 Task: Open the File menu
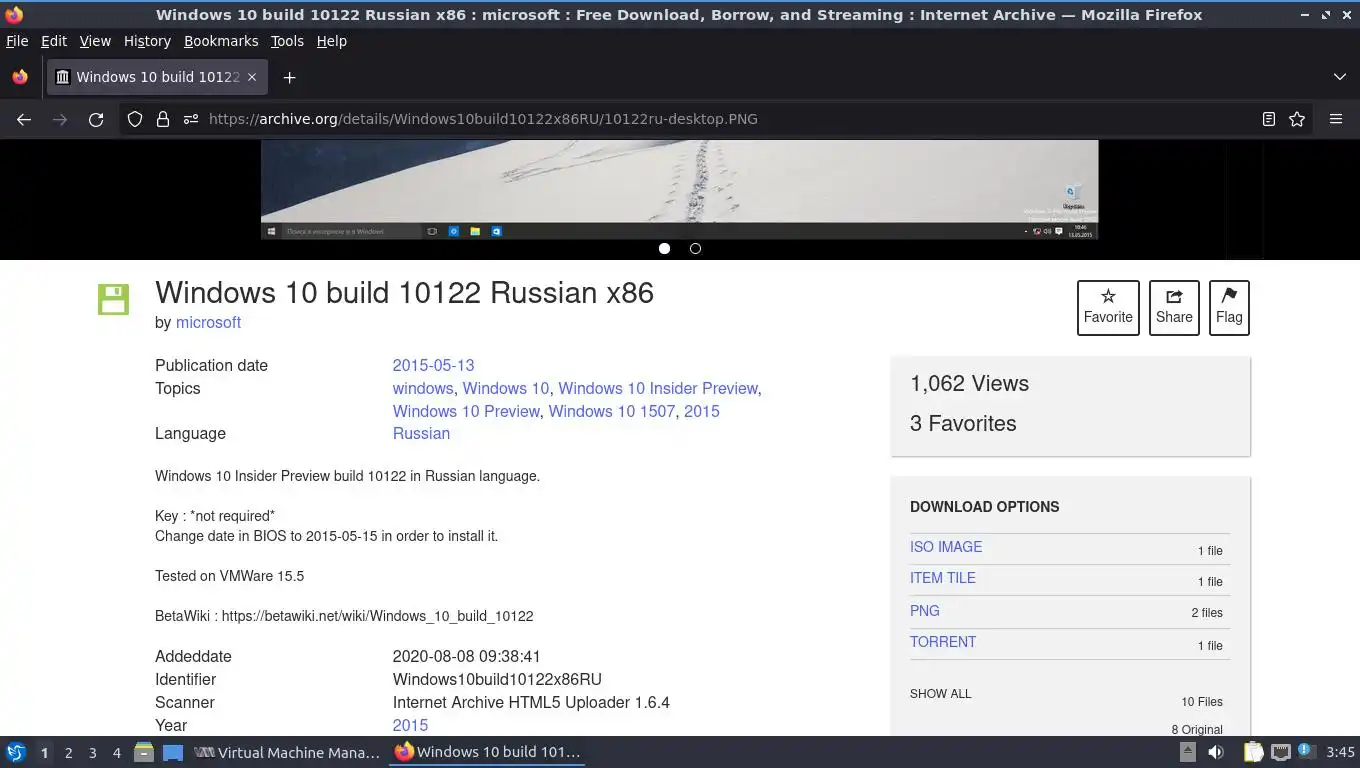[x=17, y=41]
